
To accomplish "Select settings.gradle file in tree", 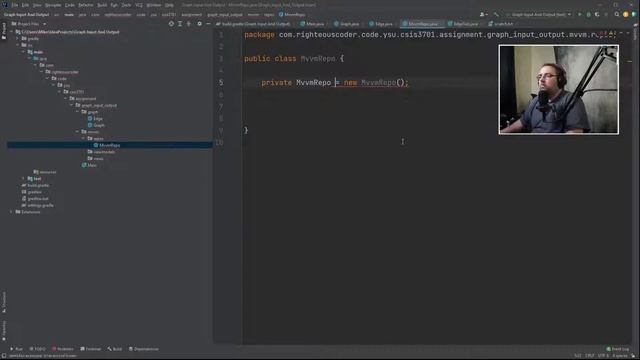I will pyautogui.click(x=38, y=205).
